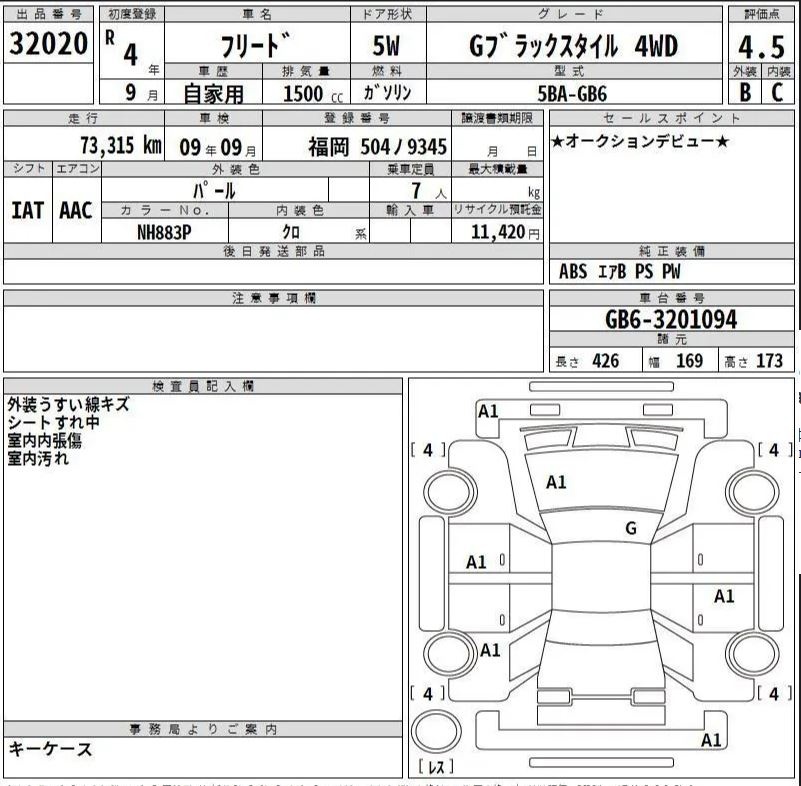Click the 注意事項欄 header
This screenshot has height=786, width=801.
[274, 298]
